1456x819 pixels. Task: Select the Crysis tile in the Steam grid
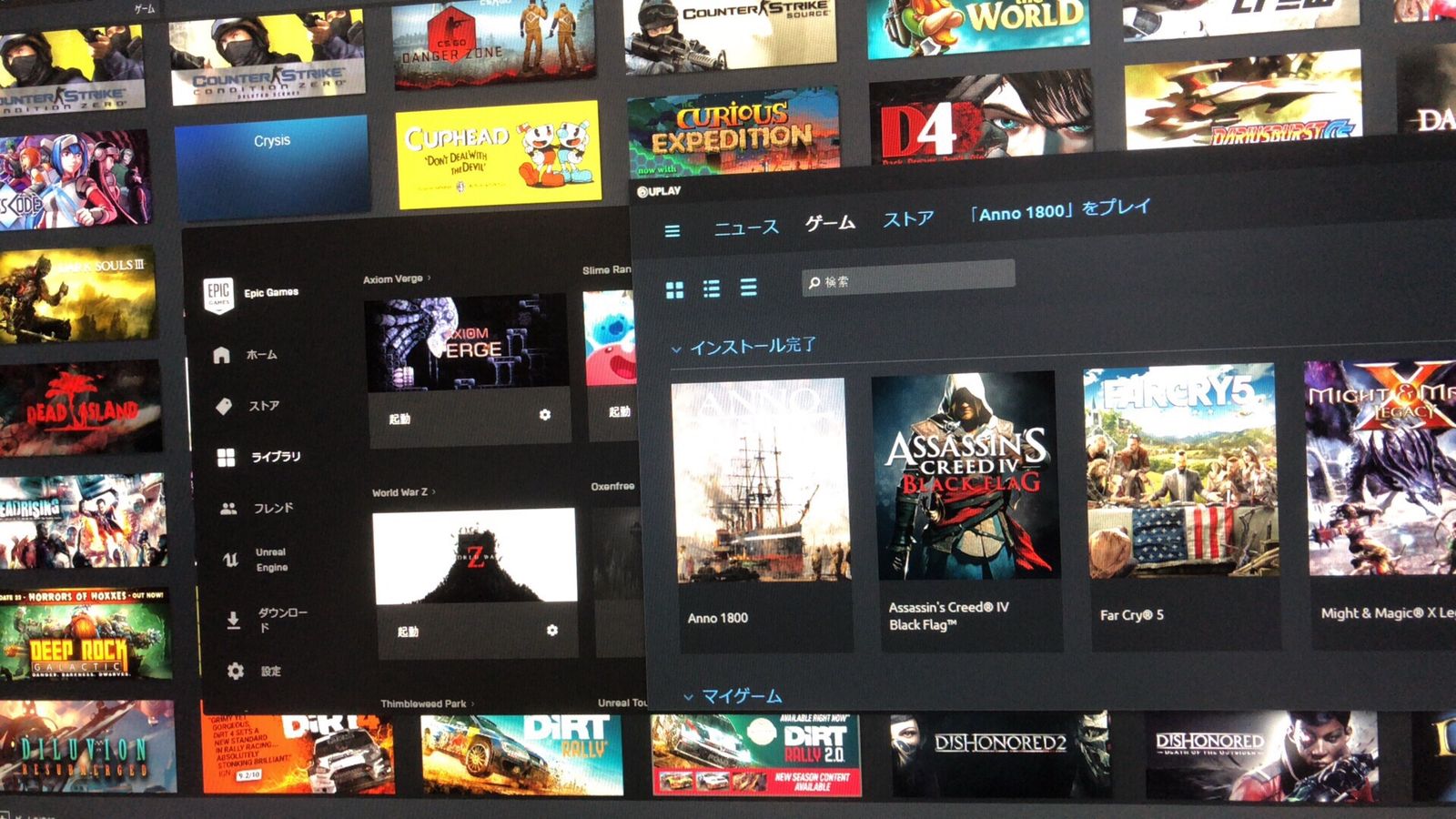pos(272,167)
